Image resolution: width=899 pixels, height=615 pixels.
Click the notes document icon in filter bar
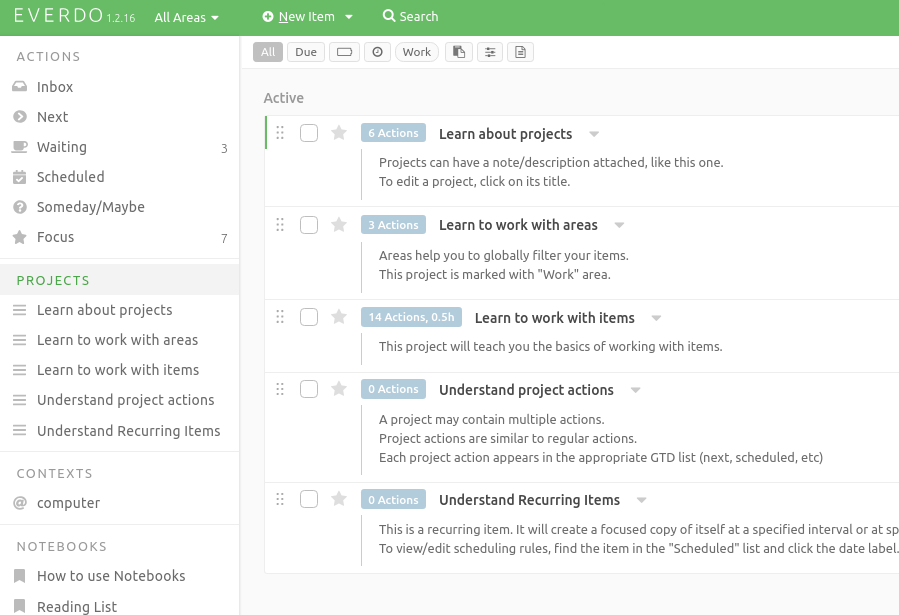click(520, 52)
